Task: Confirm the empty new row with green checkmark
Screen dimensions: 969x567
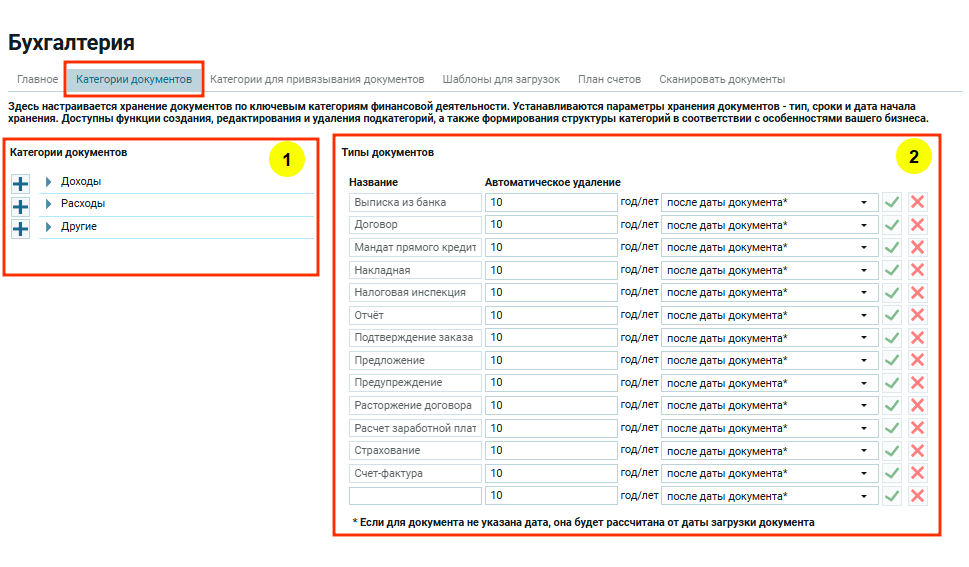Action: pos(892,495)
